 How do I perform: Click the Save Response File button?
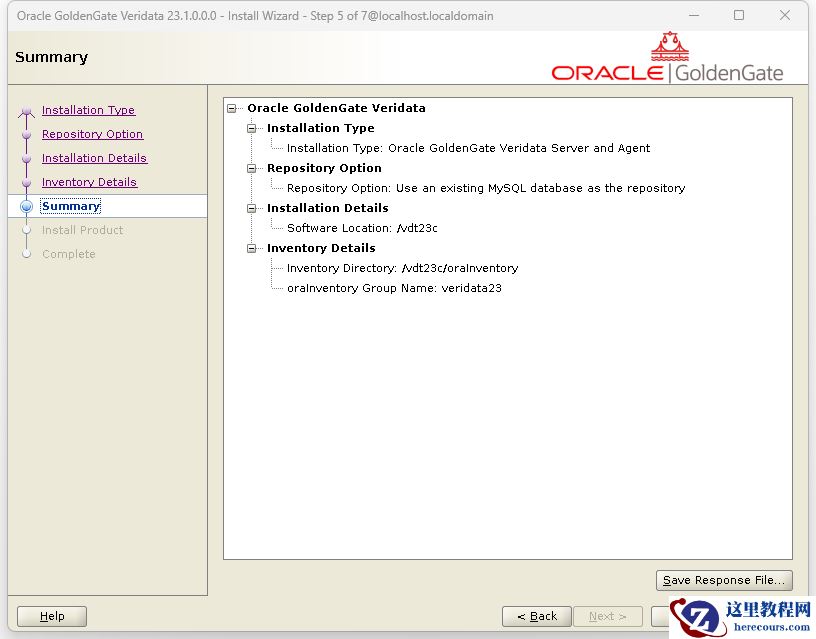click(x=724, y=580)
